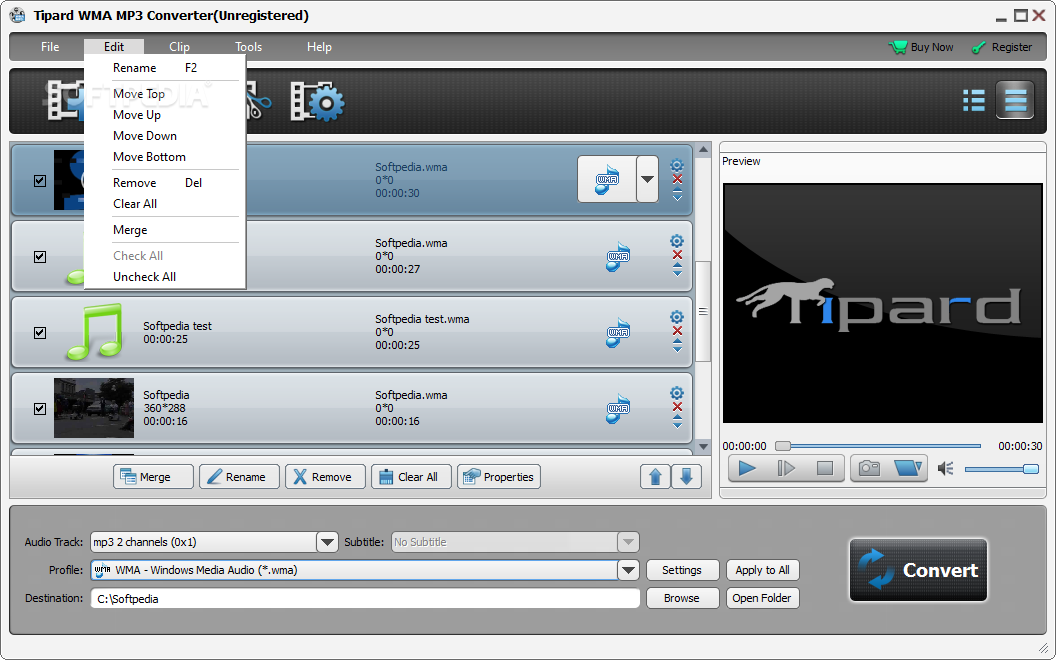
Task: Uncheck the 00:00:27 file checkbox
Action: coord(40,257)
